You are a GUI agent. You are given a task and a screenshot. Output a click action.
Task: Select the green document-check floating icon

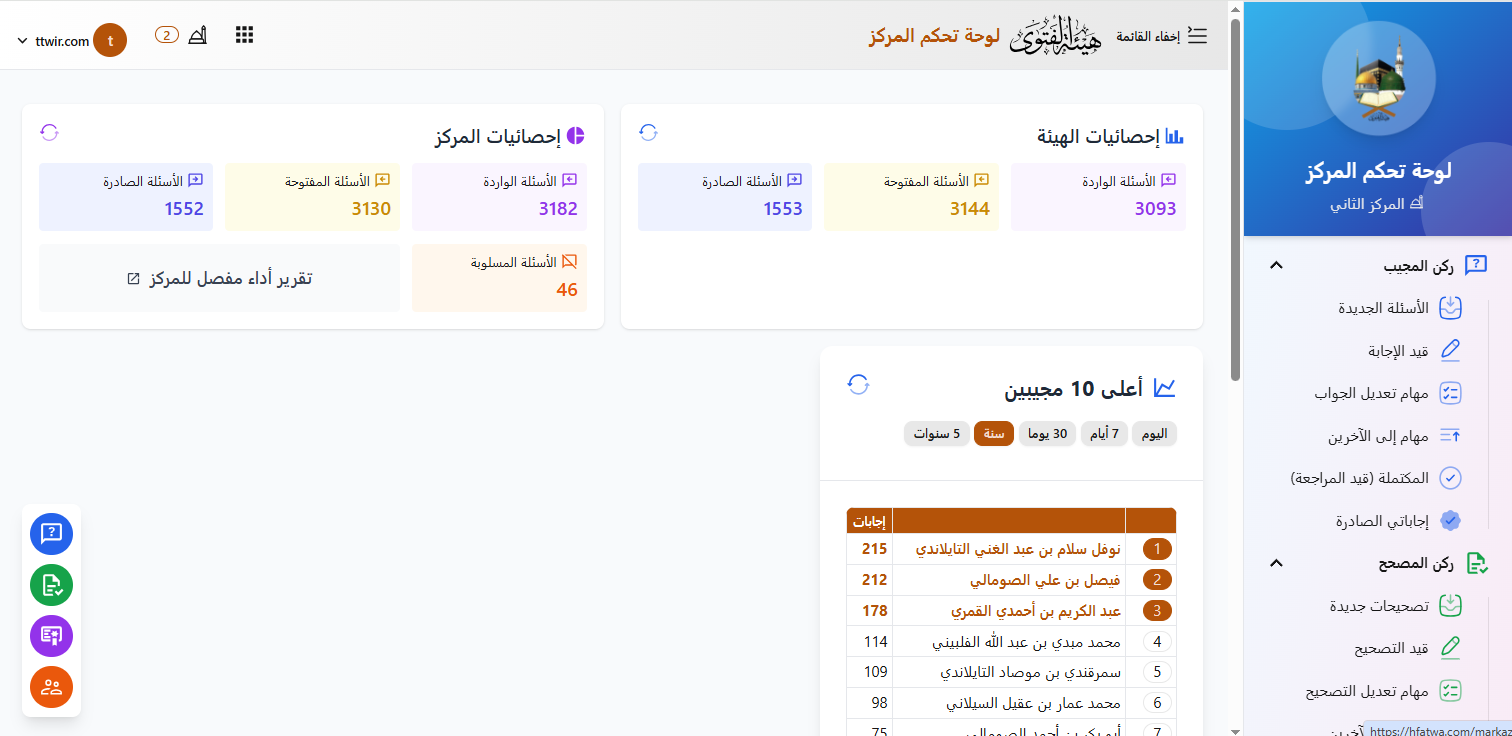click(51, 585)
